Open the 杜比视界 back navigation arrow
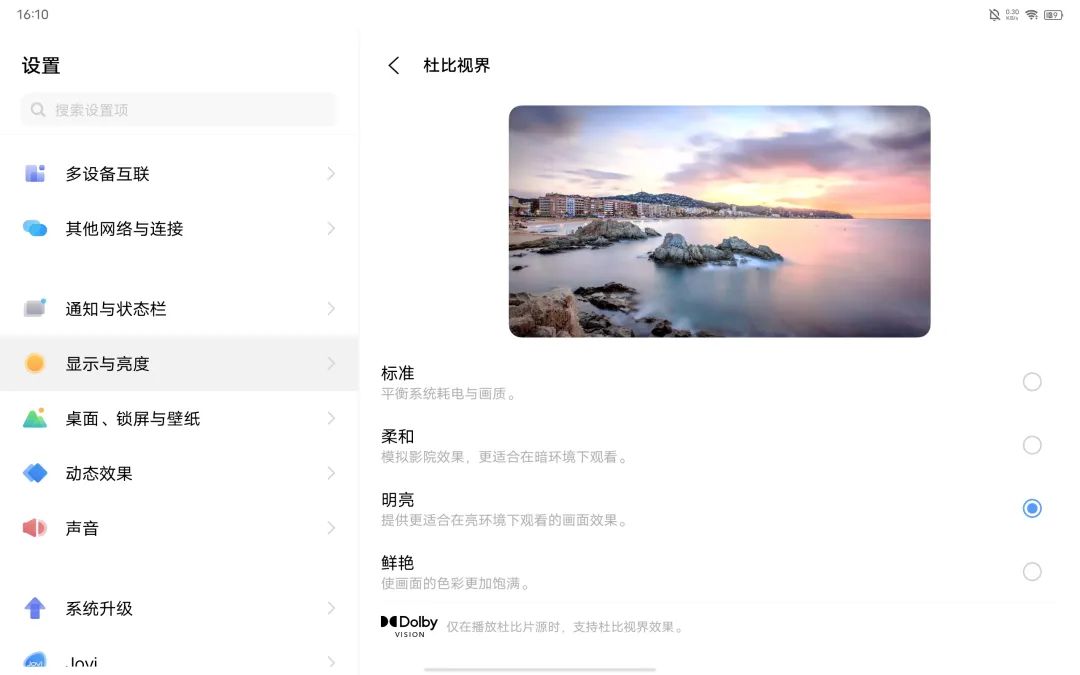Image resolution: width=1080 pixels, height=675 pixels. click(x=393, y=65)
